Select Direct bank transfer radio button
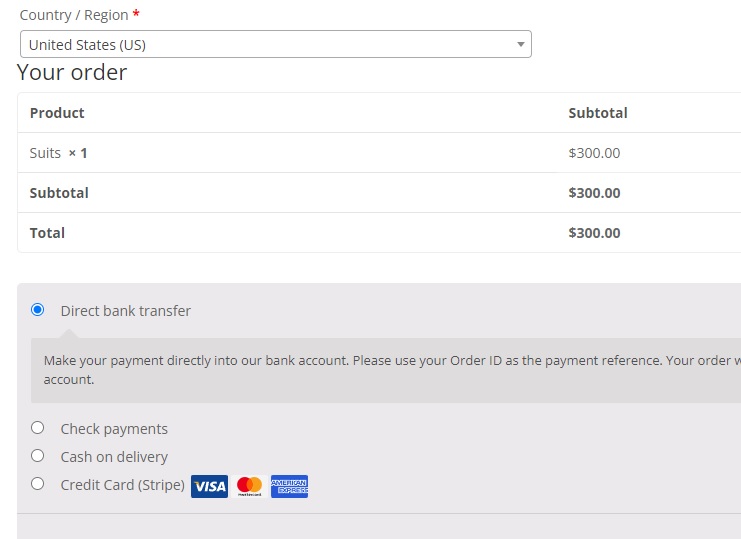Screen dimensions: 741x539 click(x=37, y=310)
